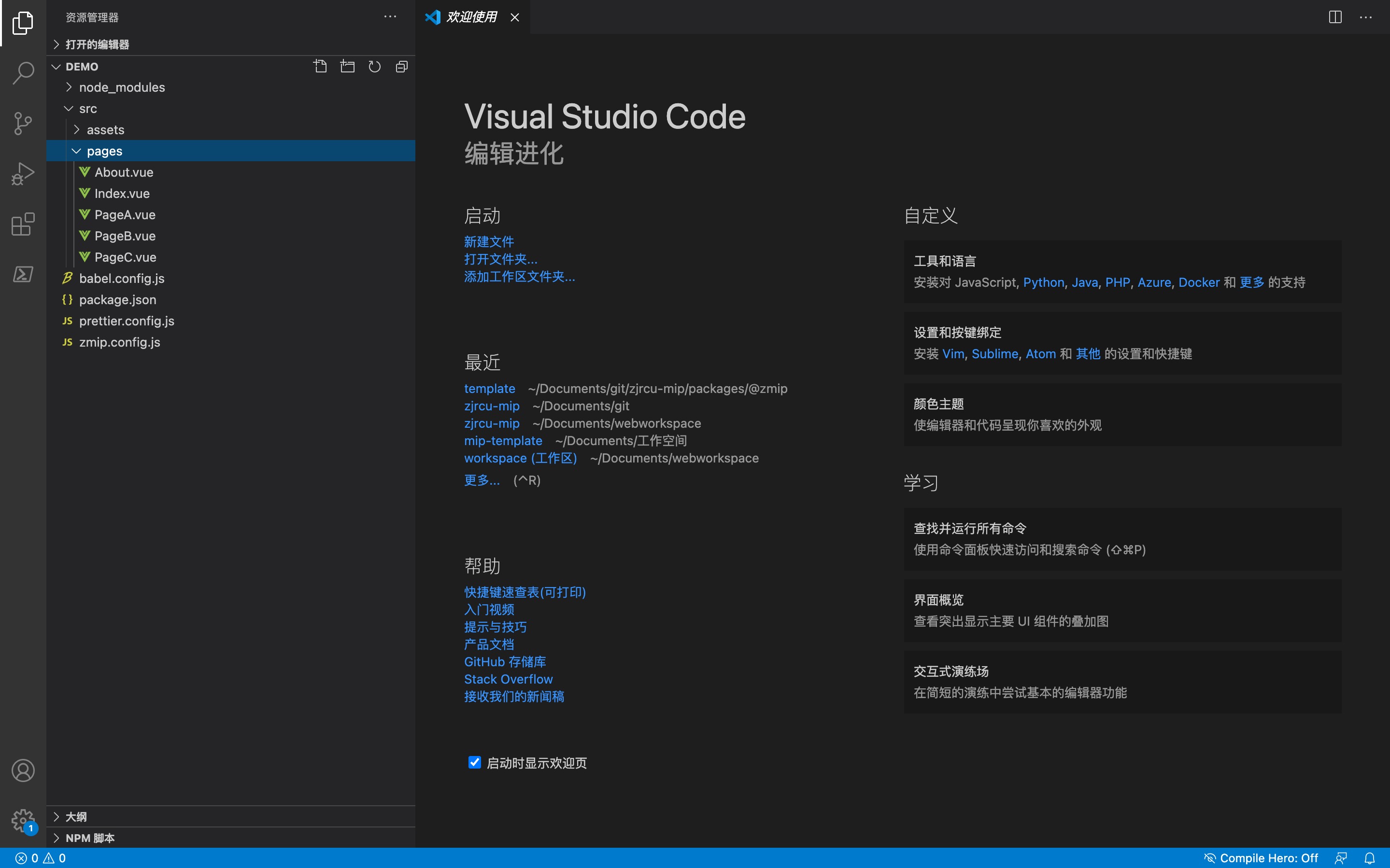Viewport: 1390px width, 868px height.
Task: Open the terminal-style icon in activity bar
Action: click(23, 274)
